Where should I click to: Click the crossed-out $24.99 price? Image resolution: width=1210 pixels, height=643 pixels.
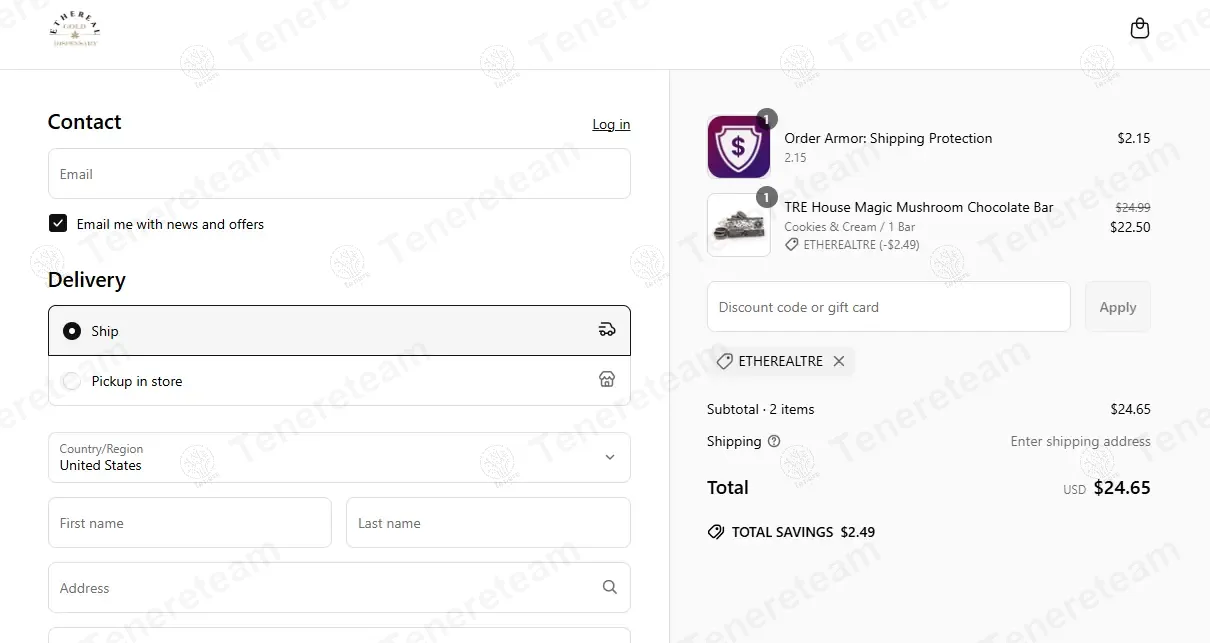(1133, 207)
